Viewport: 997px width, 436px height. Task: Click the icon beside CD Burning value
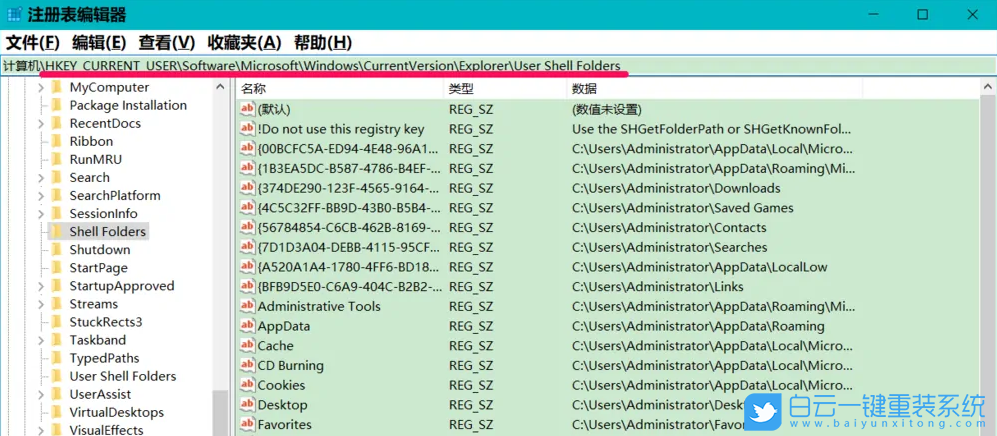[x=247, y=366]
